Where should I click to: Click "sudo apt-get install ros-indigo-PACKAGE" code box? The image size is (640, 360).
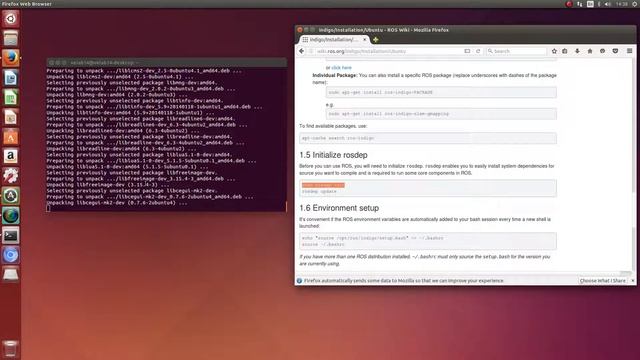tap(441, 93)
